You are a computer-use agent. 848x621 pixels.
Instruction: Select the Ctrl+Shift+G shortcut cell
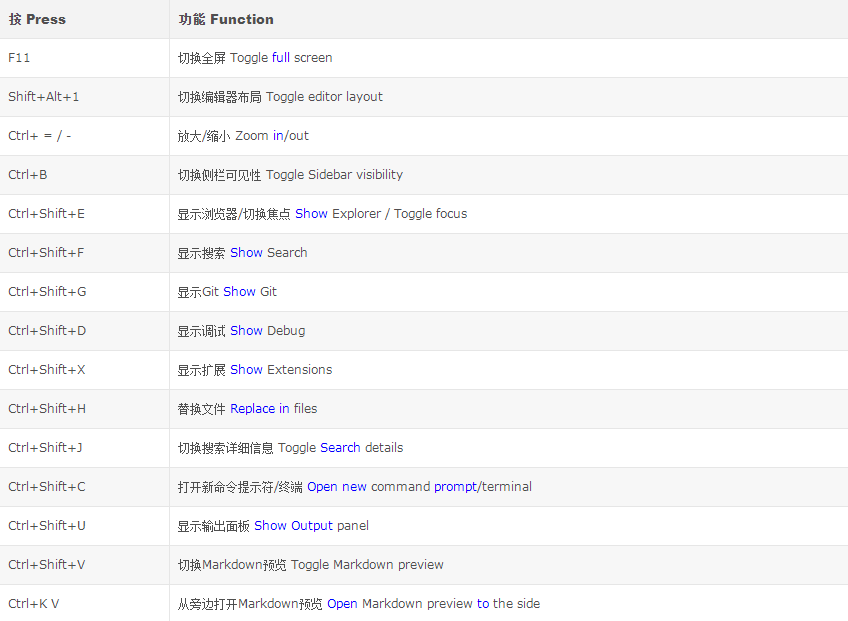coord(84,292)
